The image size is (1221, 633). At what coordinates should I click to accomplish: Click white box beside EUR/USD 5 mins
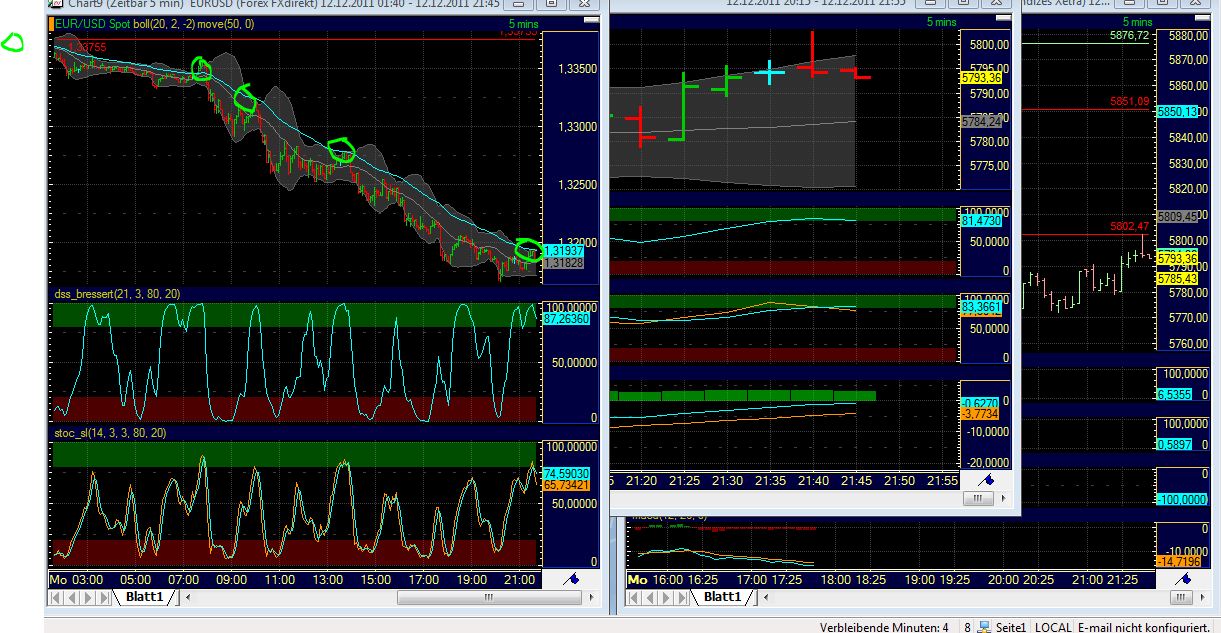[591, 20]
